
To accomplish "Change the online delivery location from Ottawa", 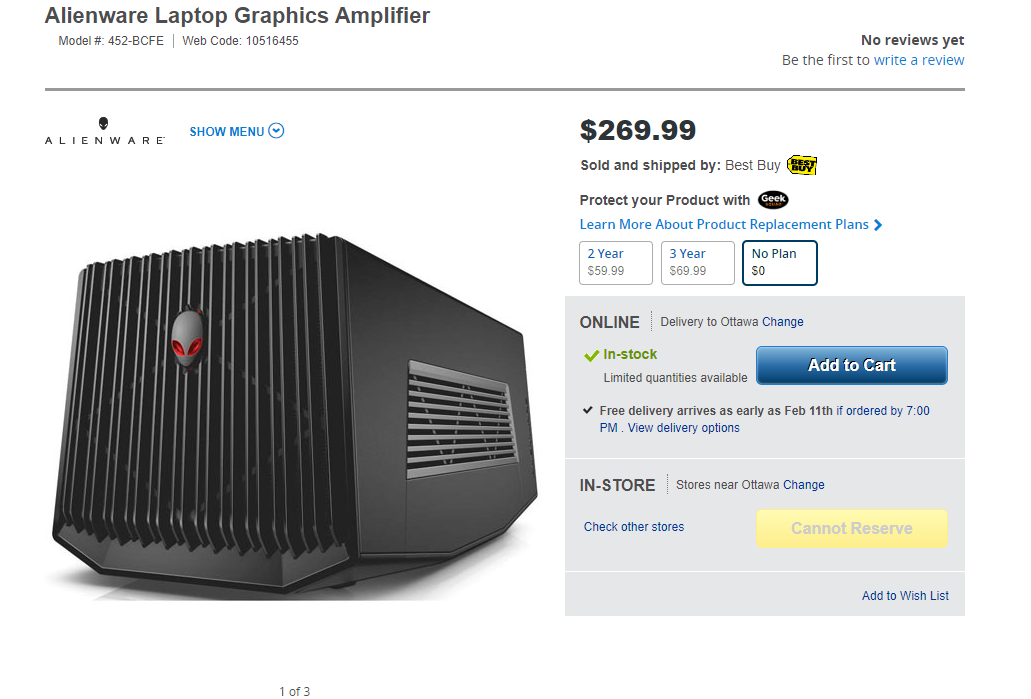I will point(782,322).
